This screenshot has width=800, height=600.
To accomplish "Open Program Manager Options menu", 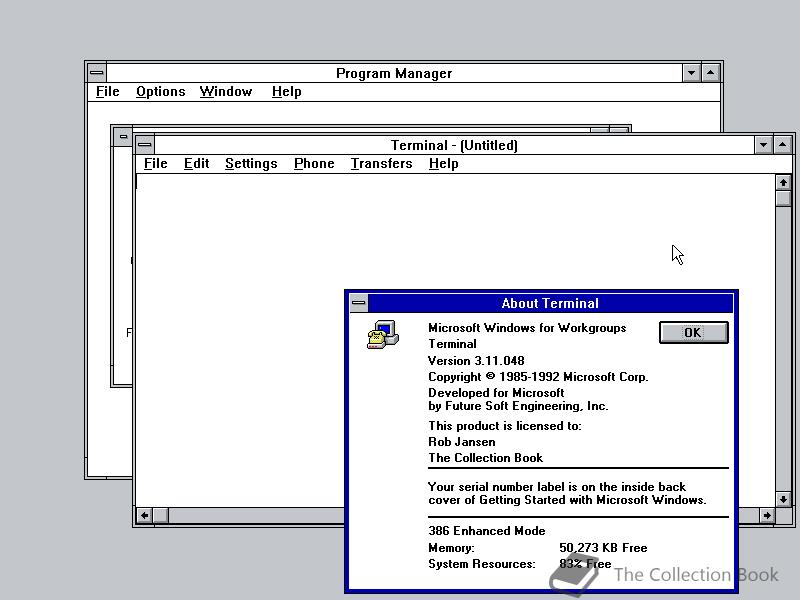I will 161,92.
